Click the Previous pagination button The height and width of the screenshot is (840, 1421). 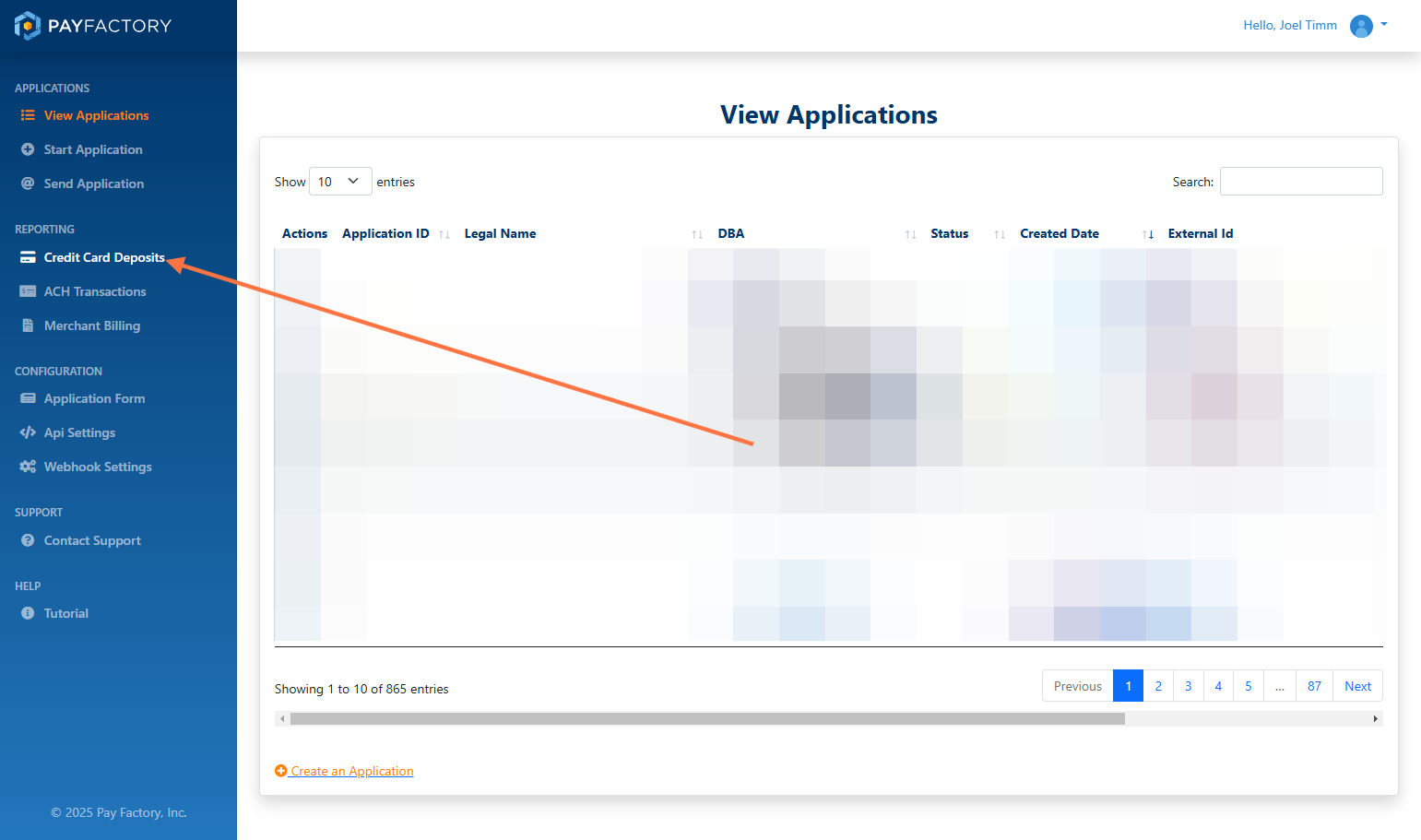(x=1078, y=686)
